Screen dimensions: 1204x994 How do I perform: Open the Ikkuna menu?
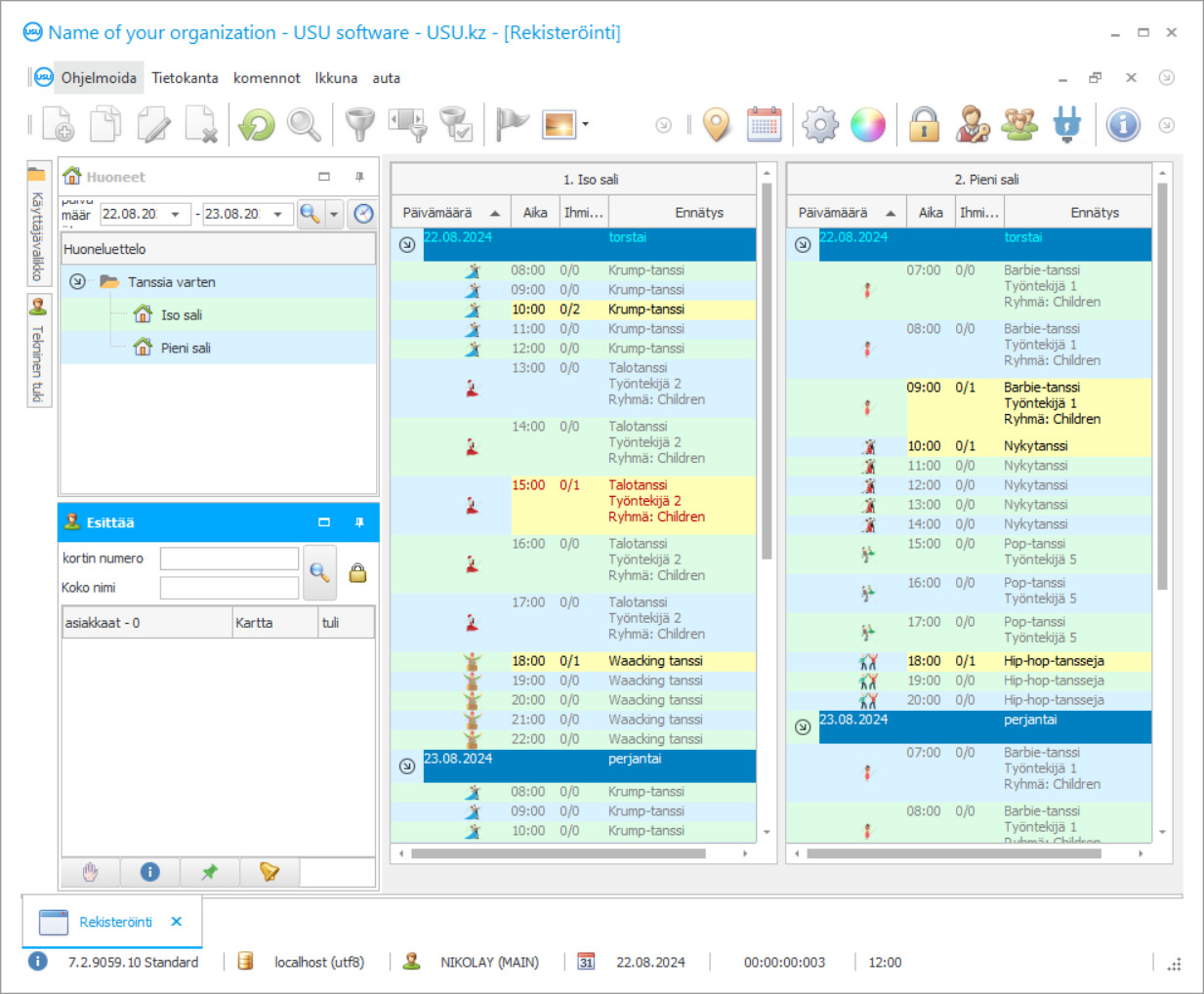tap(336, 78)
